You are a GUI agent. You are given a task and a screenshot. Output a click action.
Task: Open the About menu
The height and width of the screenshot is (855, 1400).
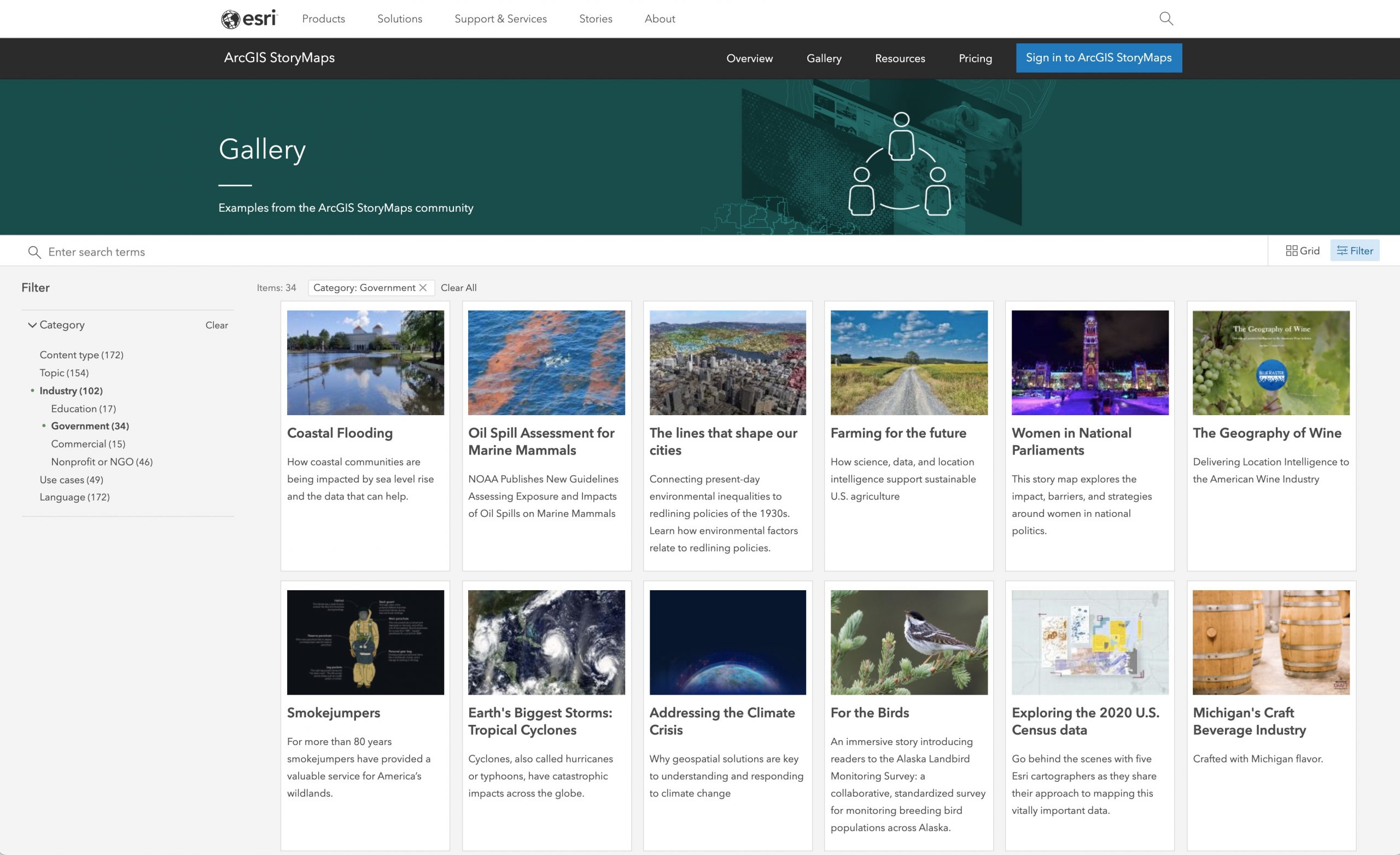click(x=660, y=19)
